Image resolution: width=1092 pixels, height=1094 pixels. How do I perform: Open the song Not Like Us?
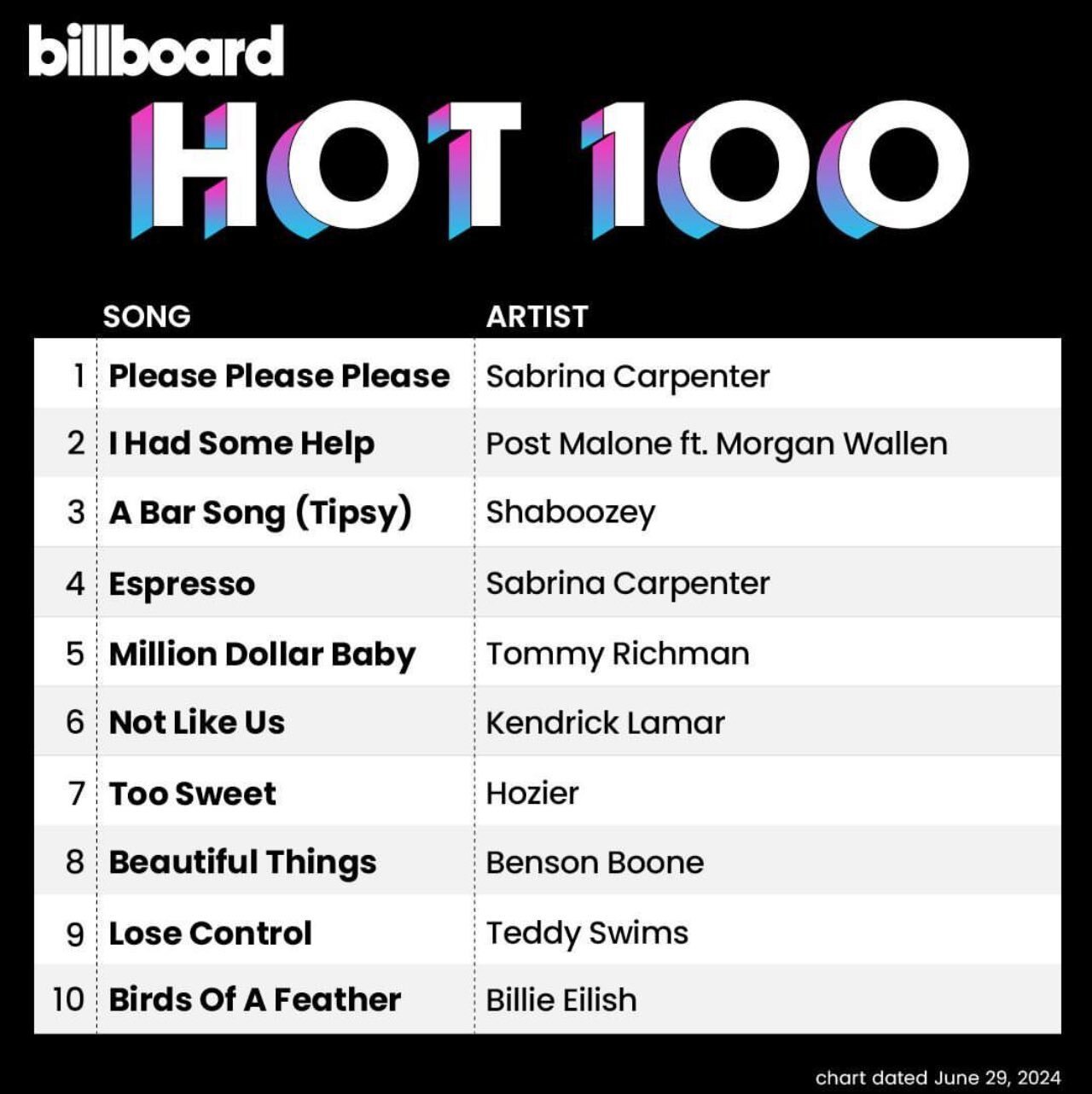pyautogui.click(x=196, y=723)
